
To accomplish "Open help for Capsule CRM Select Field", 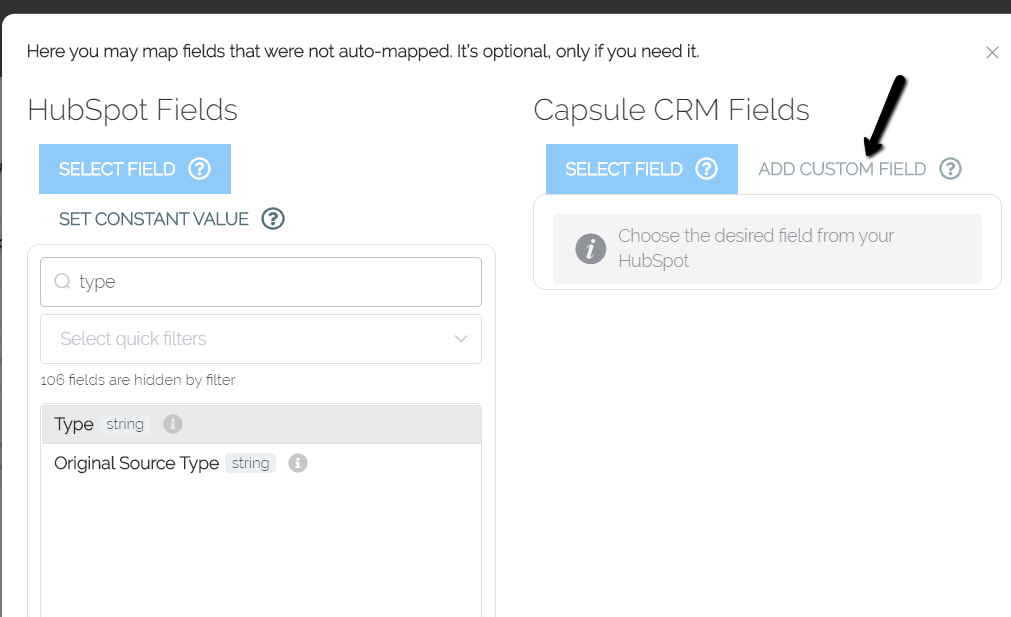I will pos(706,169).
